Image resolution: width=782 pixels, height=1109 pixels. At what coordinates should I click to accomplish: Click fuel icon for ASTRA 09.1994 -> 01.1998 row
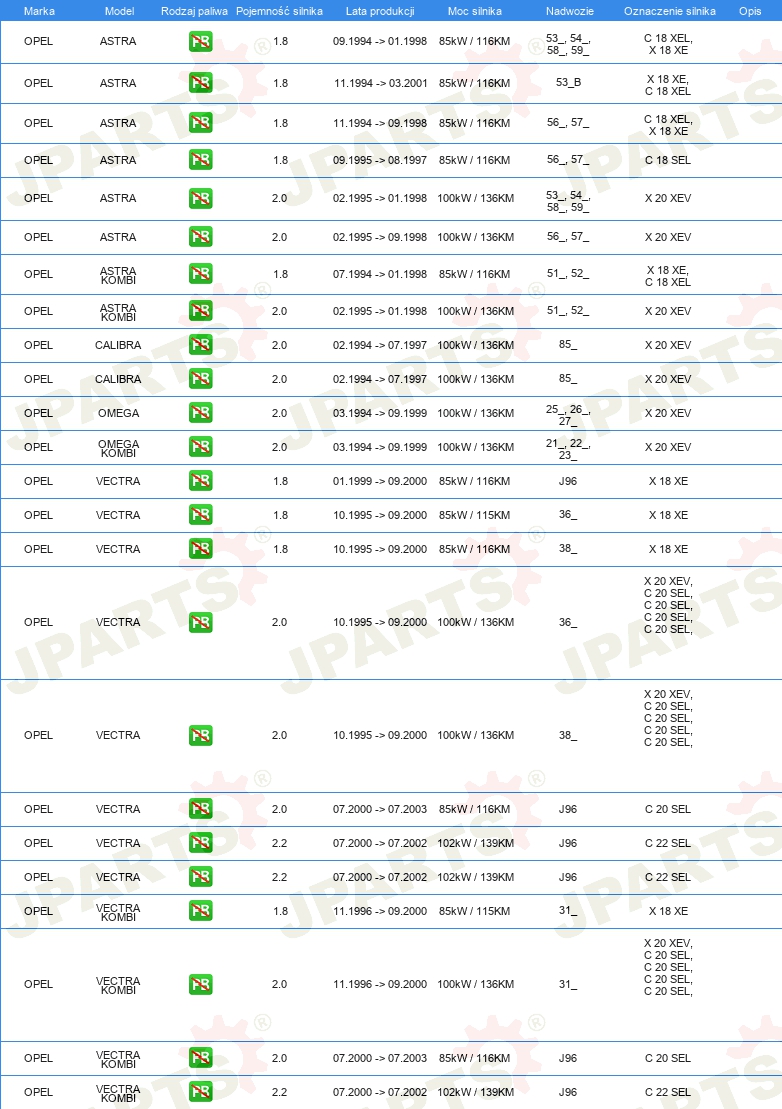click(x=201, y=42)
